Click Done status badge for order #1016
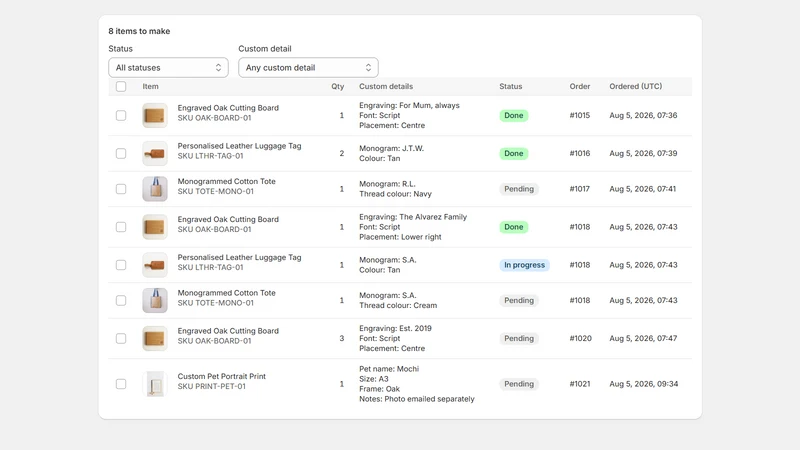The height and width of the screenshot is (450, 800). click(514, 154)
